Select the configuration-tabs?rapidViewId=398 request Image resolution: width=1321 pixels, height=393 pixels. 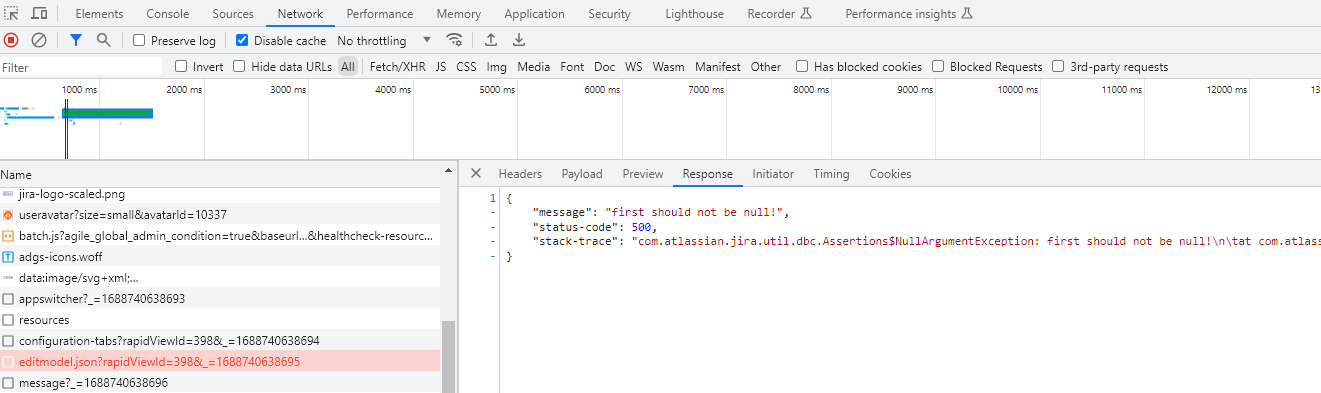pos(220,341)
